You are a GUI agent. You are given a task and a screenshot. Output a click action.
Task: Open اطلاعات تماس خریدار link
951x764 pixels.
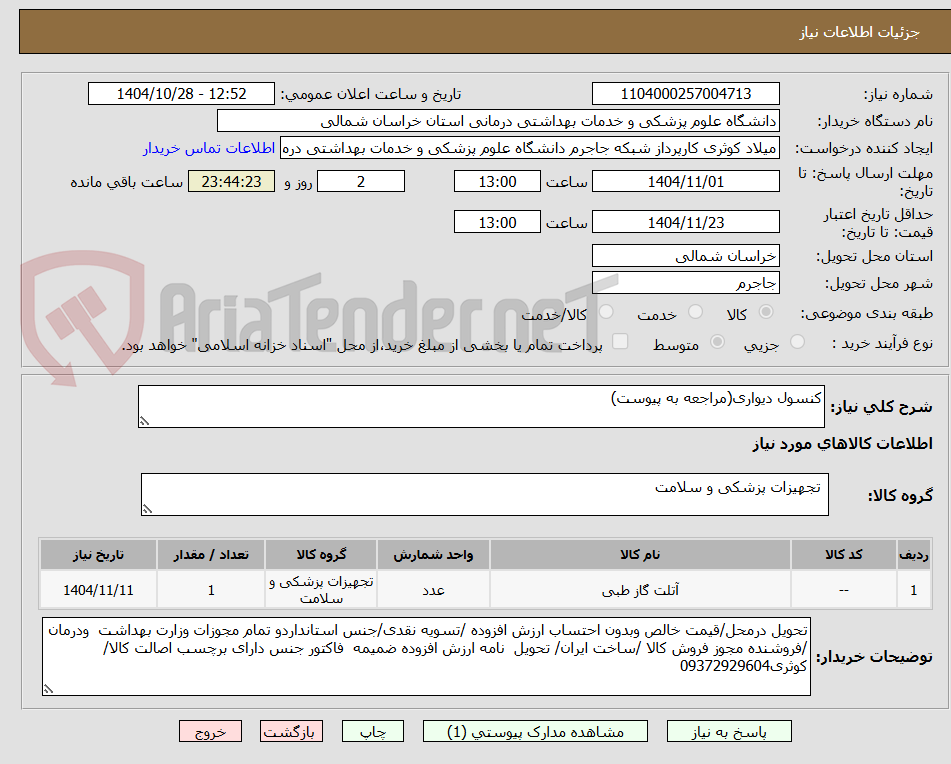click(x=209, y=148)
